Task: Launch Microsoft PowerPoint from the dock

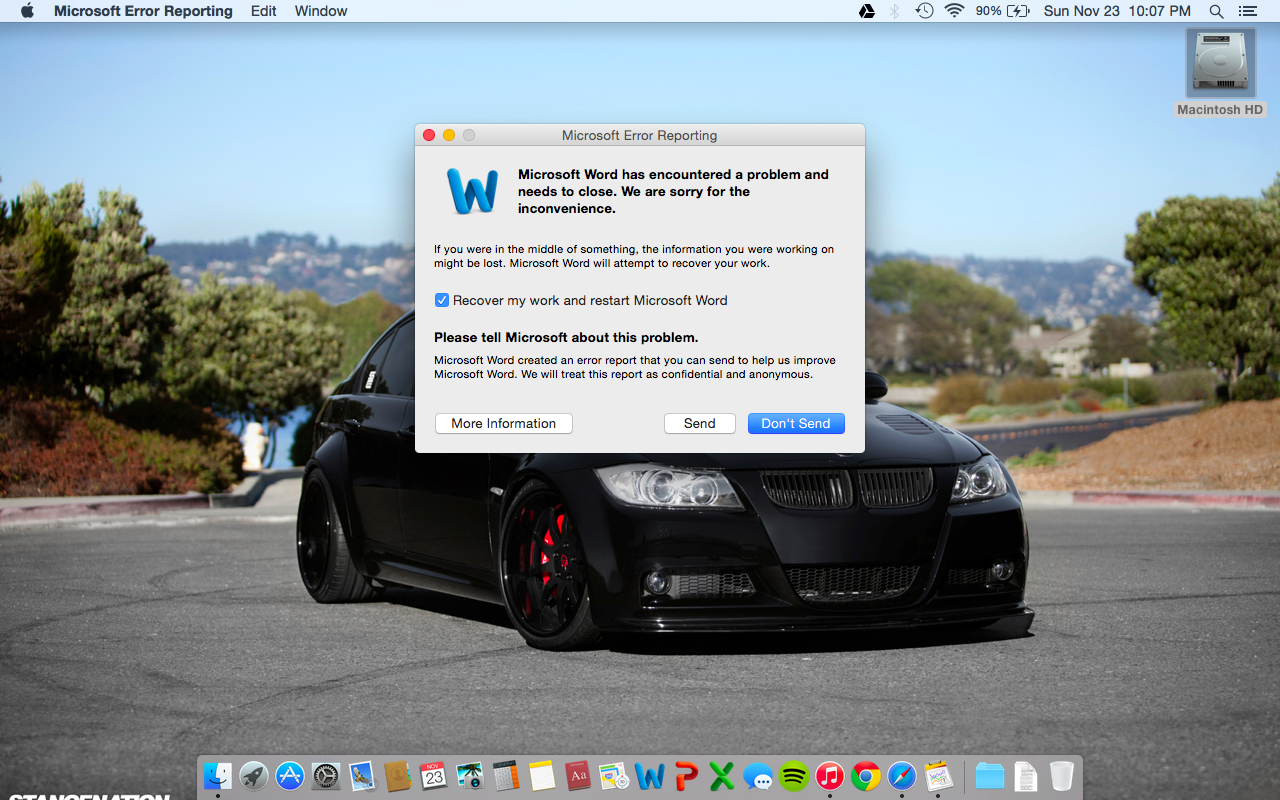Action: (x=686, y=775)
